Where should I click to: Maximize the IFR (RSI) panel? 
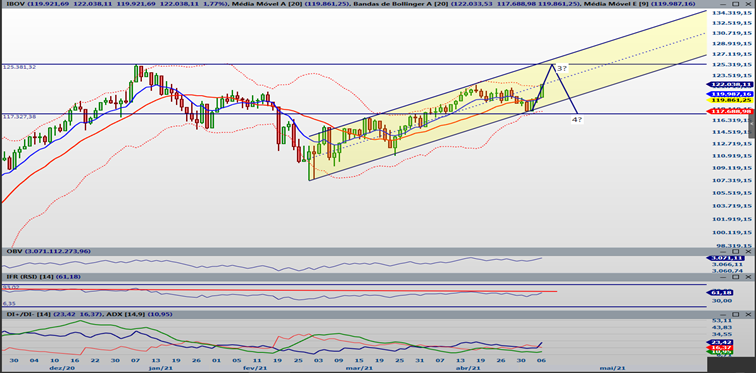tap(736, 277)
